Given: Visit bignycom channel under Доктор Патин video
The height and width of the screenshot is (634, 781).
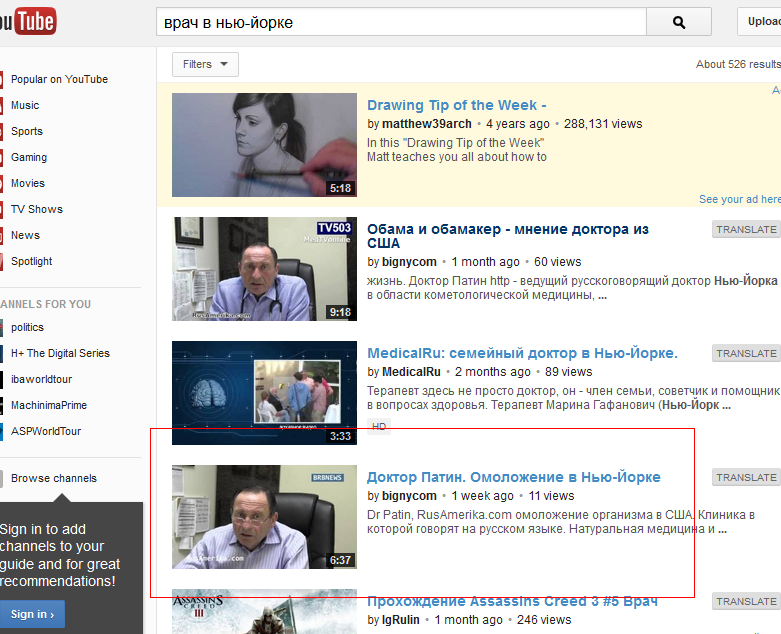Looking at the screenshot, I should click(409, 496).
